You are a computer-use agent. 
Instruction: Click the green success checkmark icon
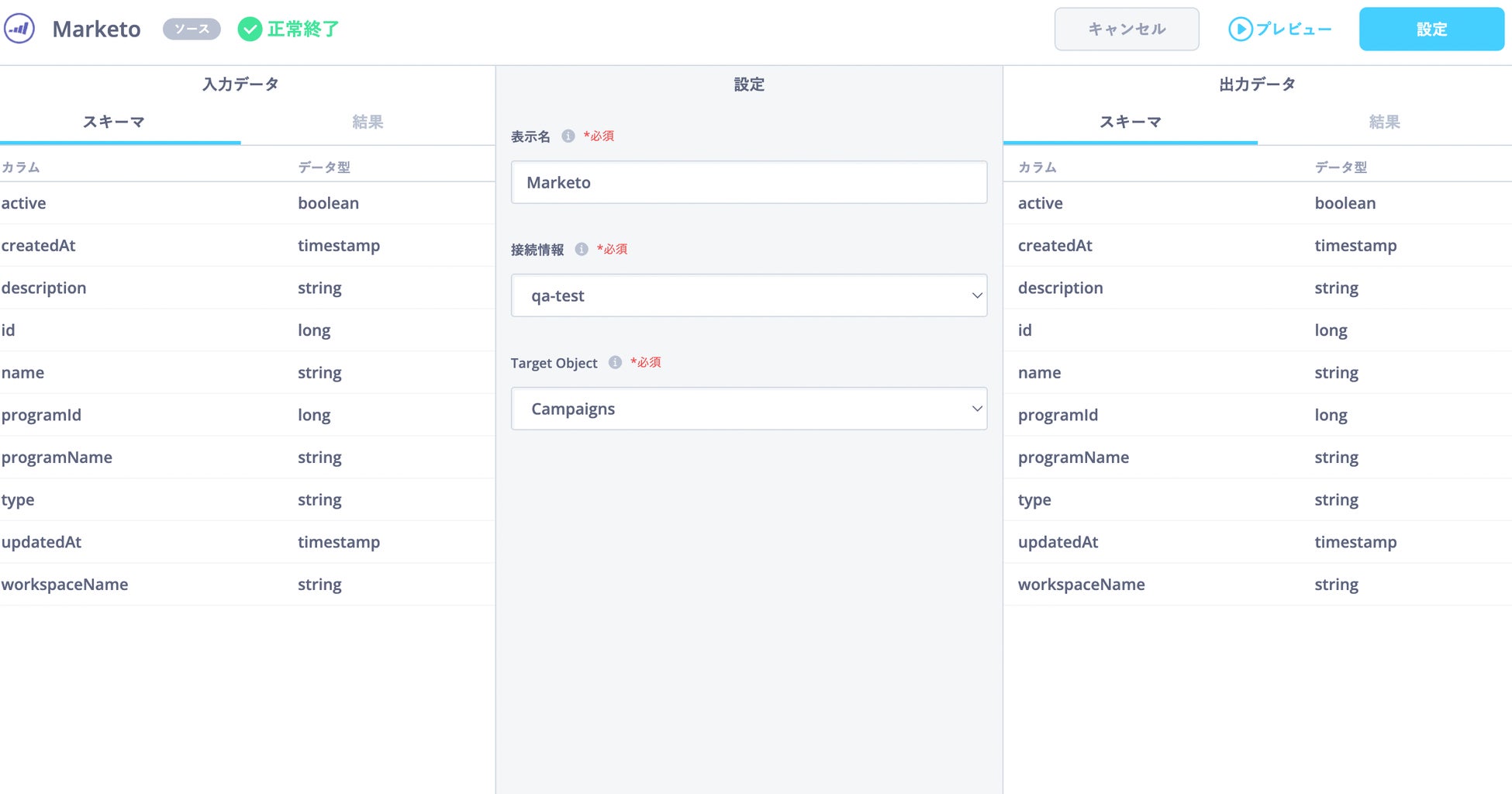point(250,29)
